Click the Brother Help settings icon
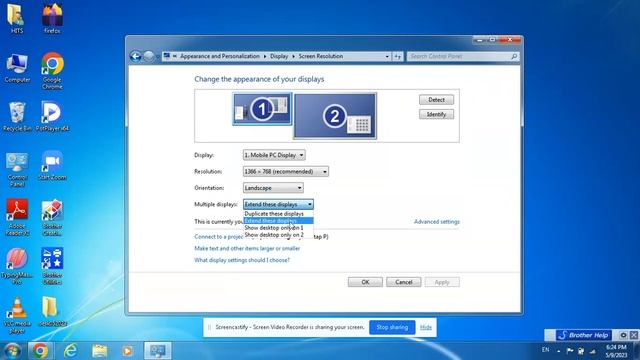This screenshot has height=360, width=640. click(x=623, y=335)
